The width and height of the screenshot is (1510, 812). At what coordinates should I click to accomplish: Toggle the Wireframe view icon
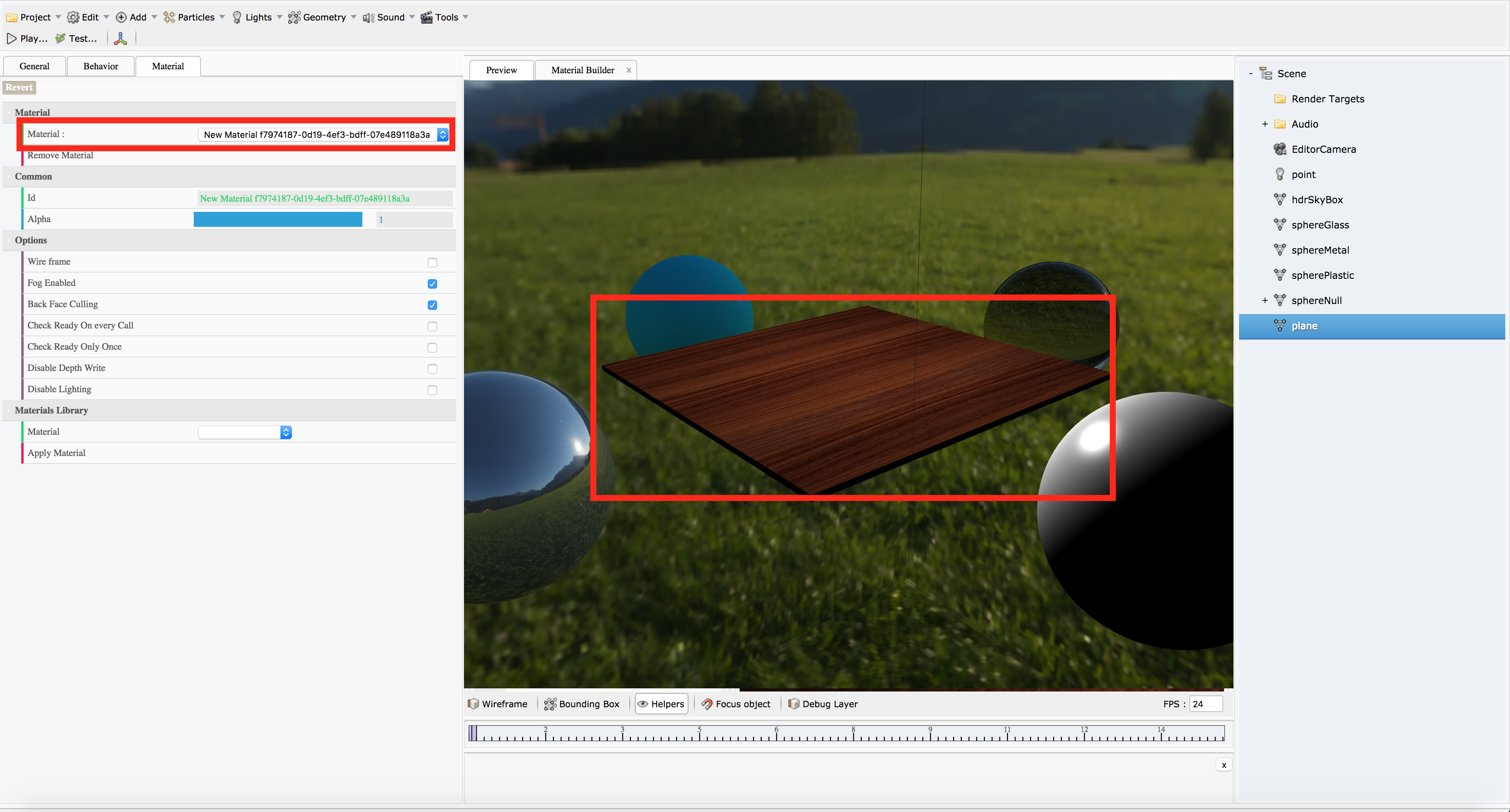(474, 704)
